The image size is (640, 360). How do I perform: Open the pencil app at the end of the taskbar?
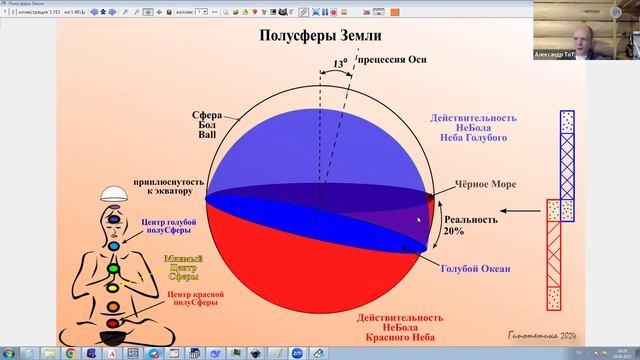click(x=318, y=353)
